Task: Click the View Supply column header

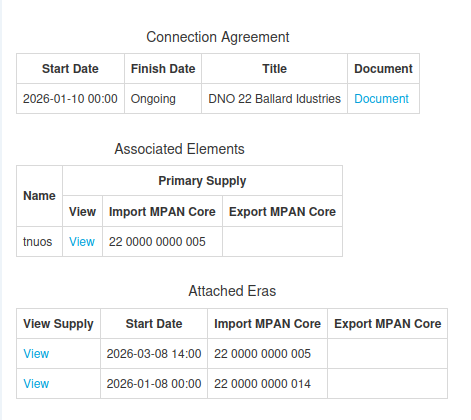Action: [x=58, y=324]
